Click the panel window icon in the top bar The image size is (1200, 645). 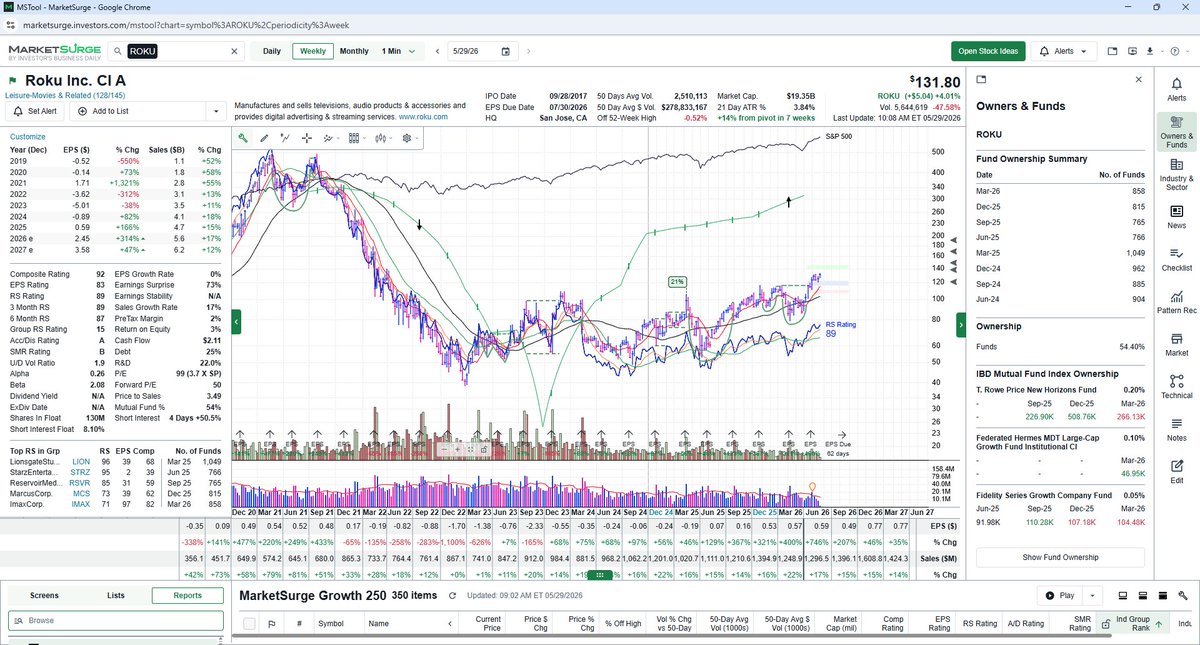[1113, 51]
